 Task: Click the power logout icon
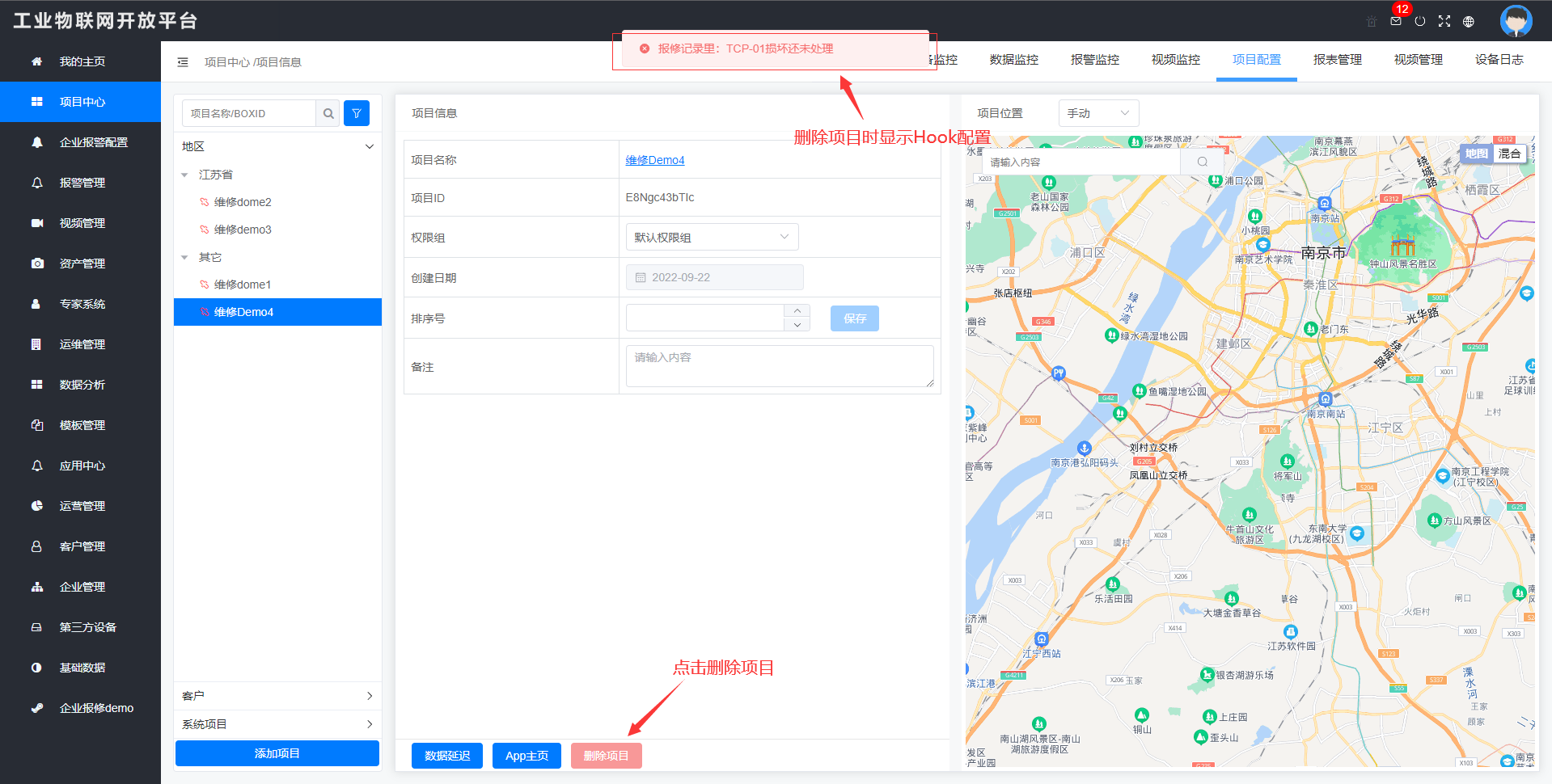[1419, 22]
